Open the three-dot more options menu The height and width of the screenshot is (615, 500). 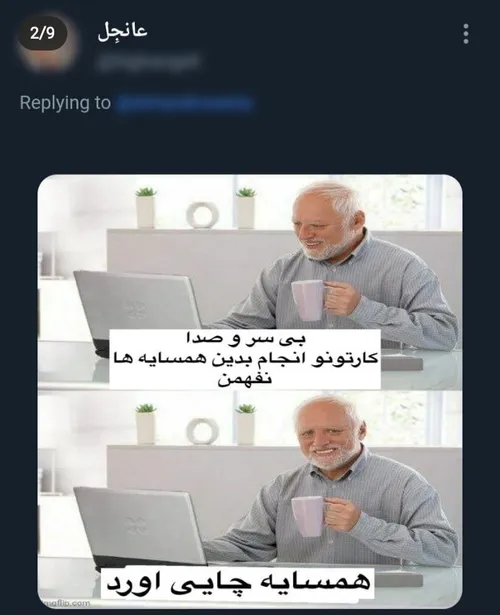[465, 34]
